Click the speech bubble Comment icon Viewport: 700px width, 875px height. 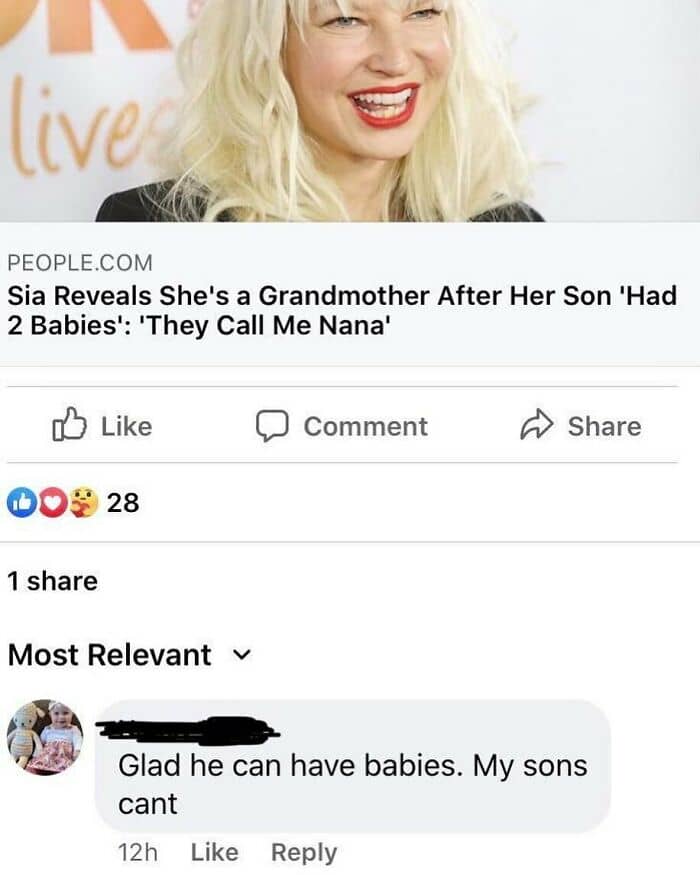[270, 426]
